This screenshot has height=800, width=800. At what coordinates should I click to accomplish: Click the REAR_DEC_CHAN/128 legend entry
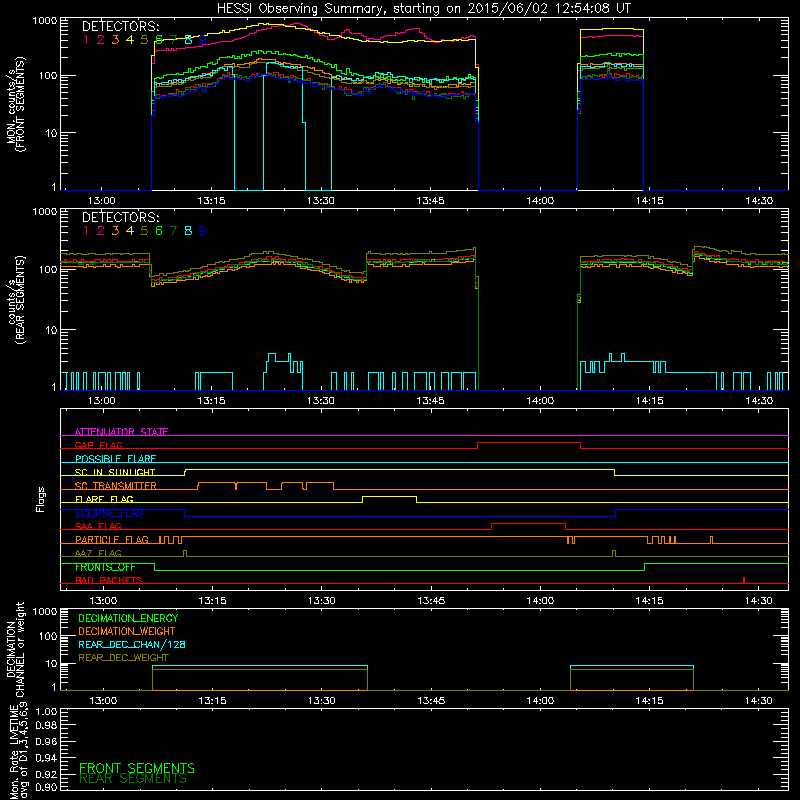132,644
